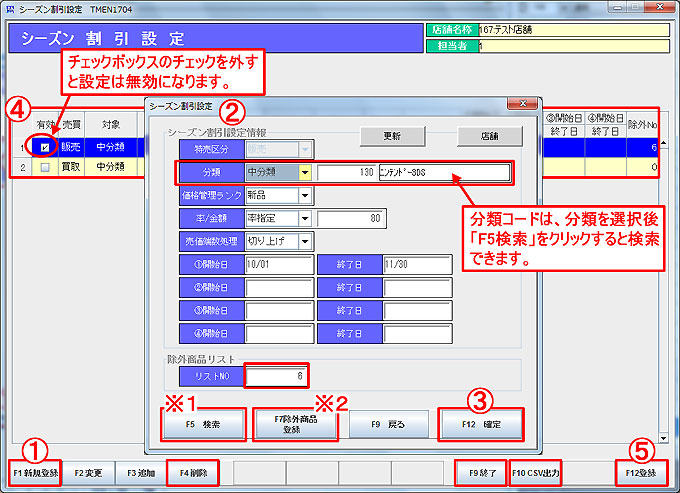Expand the 価格管理ランク dropdown showing 新品
This screenshot has height=493, width=680.
[x=305, y=196]
